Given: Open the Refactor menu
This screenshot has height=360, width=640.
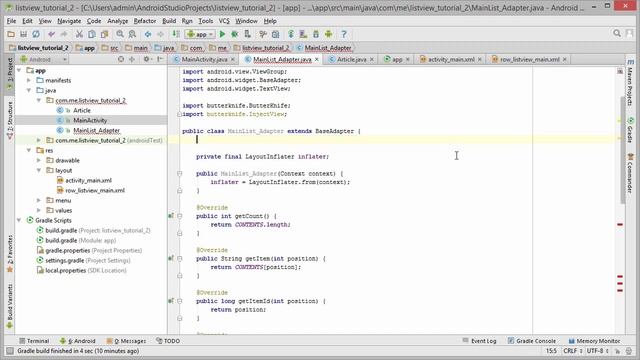Looking at the screenshot, I should [145, 21].
